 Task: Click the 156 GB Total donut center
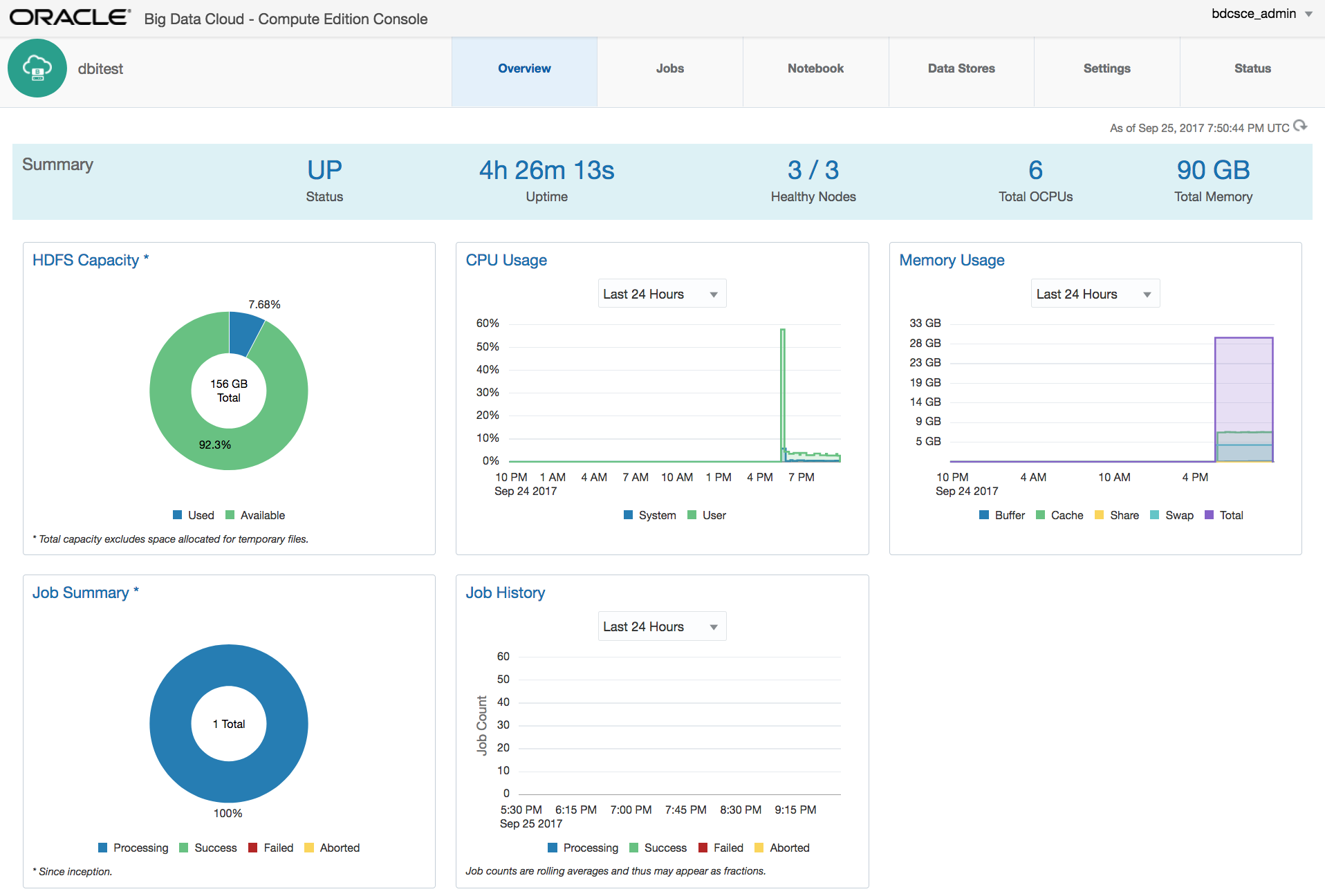click(x=229, y=391)
